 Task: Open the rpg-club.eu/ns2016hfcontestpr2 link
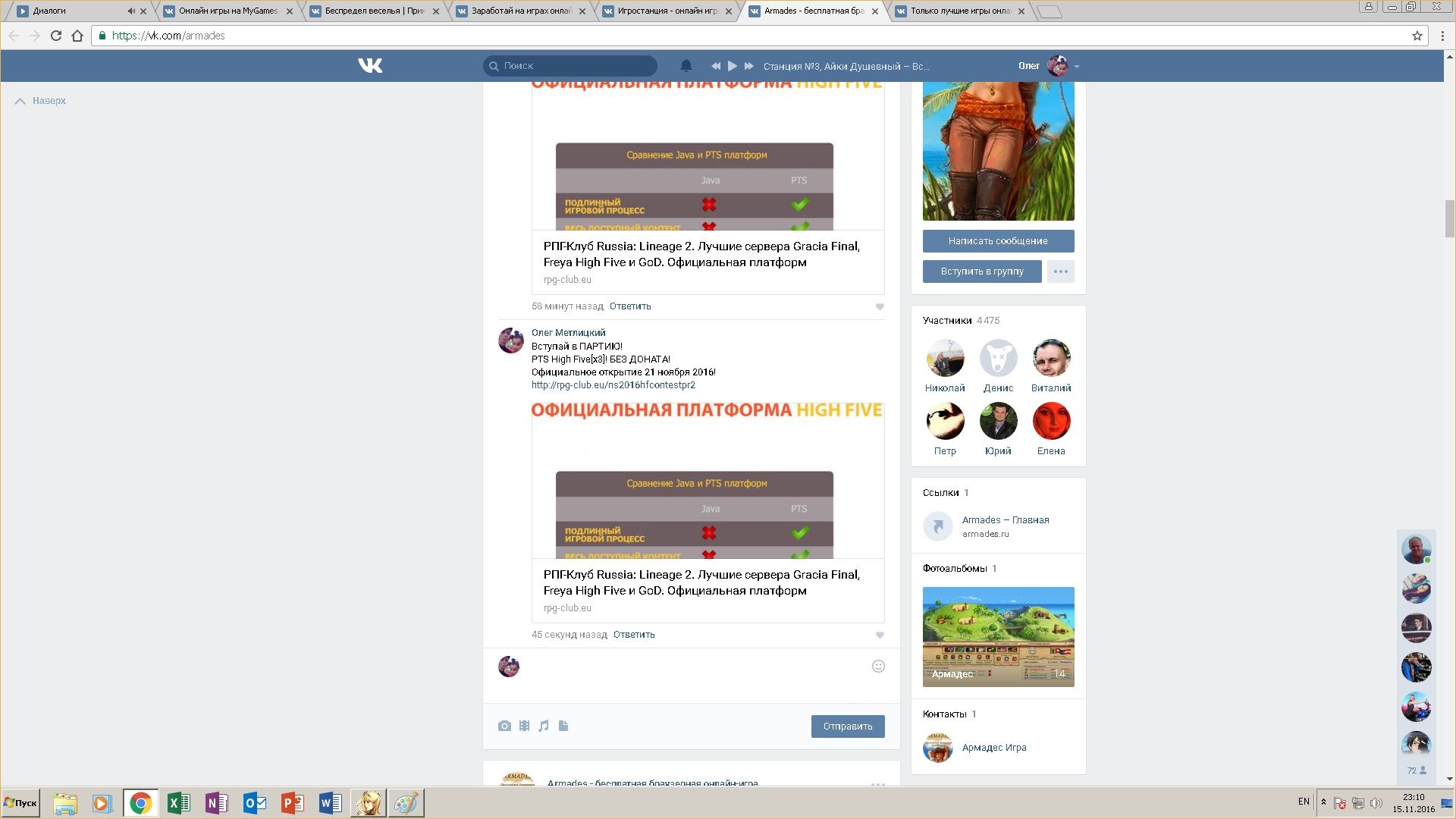click(x=613, y=385)
